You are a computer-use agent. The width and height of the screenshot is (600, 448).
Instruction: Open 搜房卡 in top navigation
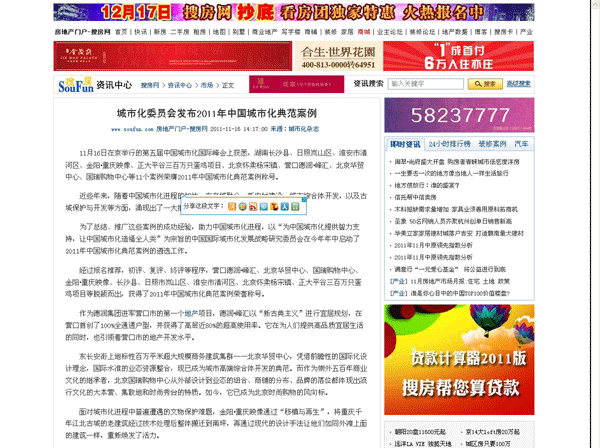point(504,32)
